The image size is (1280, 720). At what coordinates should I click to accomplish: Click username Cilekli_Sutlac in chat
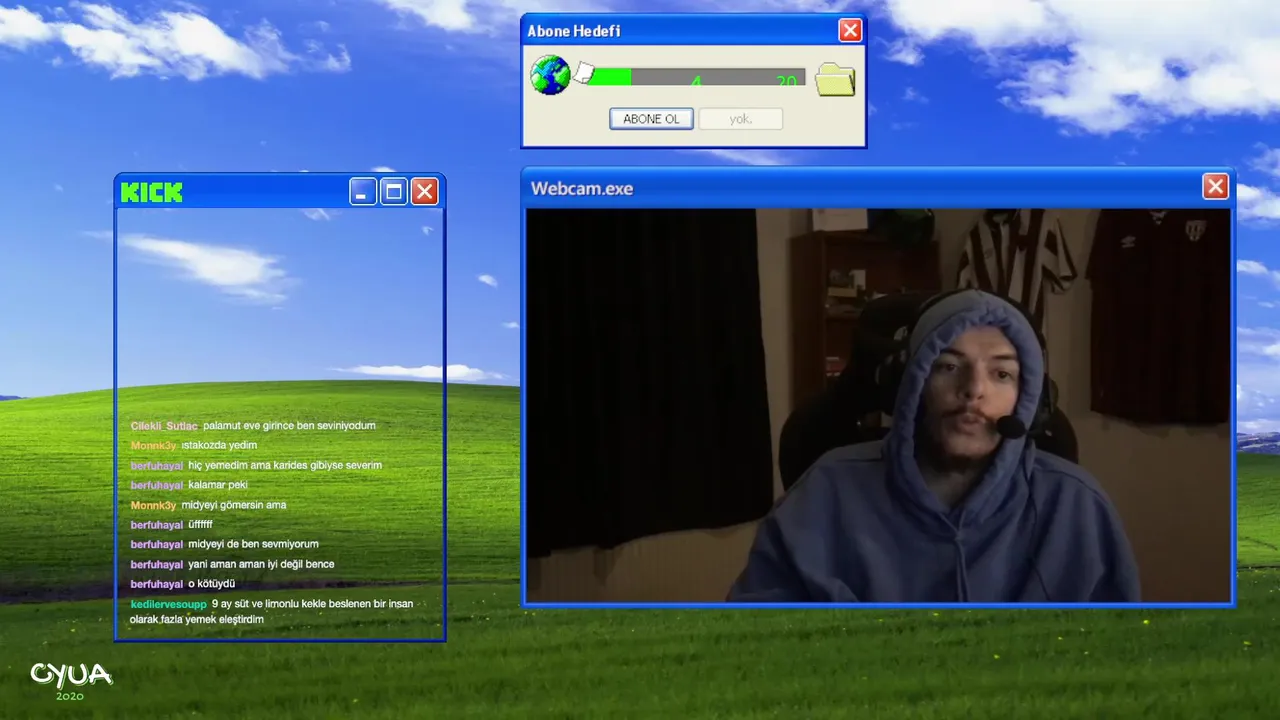point(164,426)
